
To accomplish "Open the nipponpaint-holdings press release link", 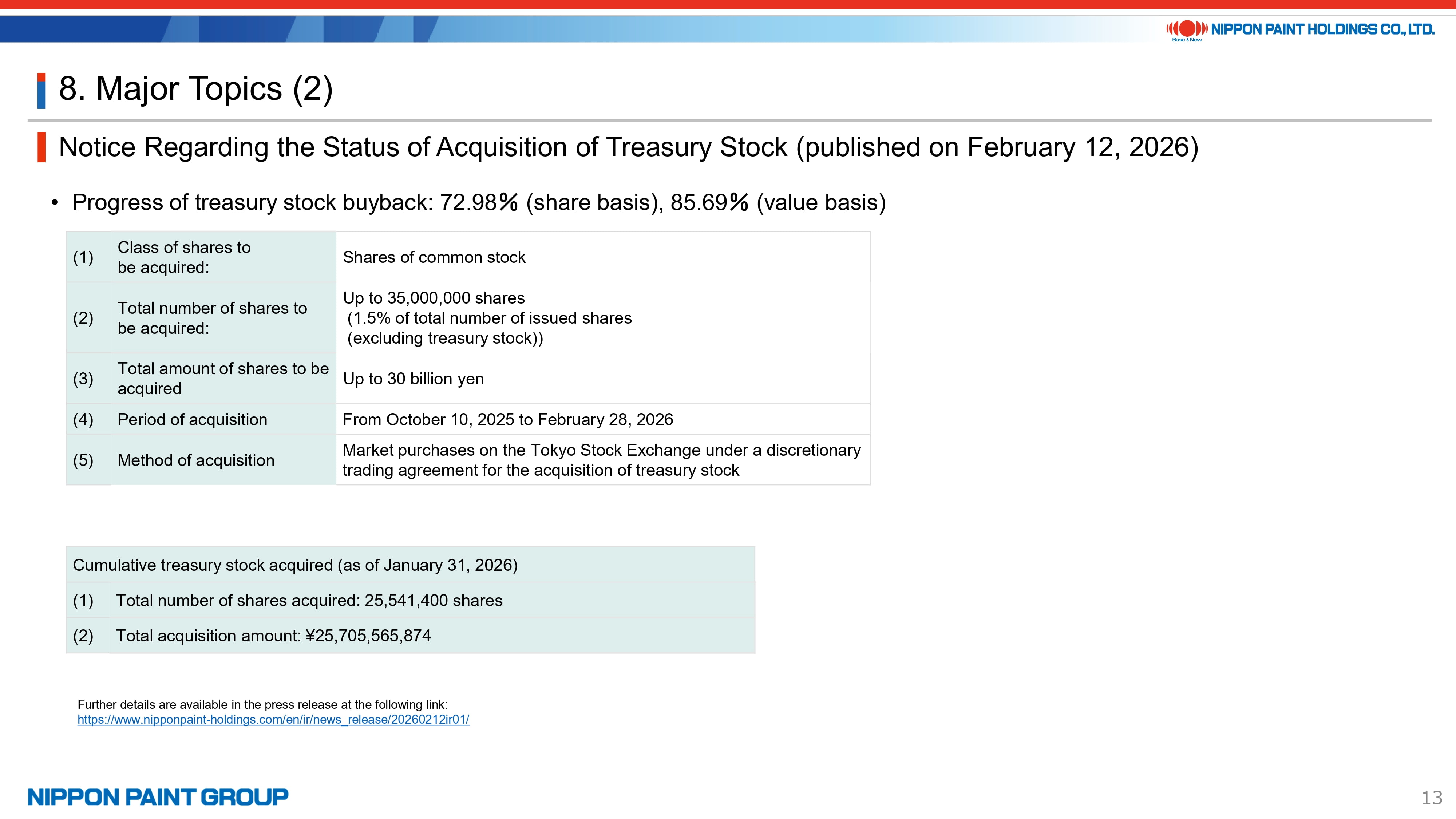I will click(273, 720).
